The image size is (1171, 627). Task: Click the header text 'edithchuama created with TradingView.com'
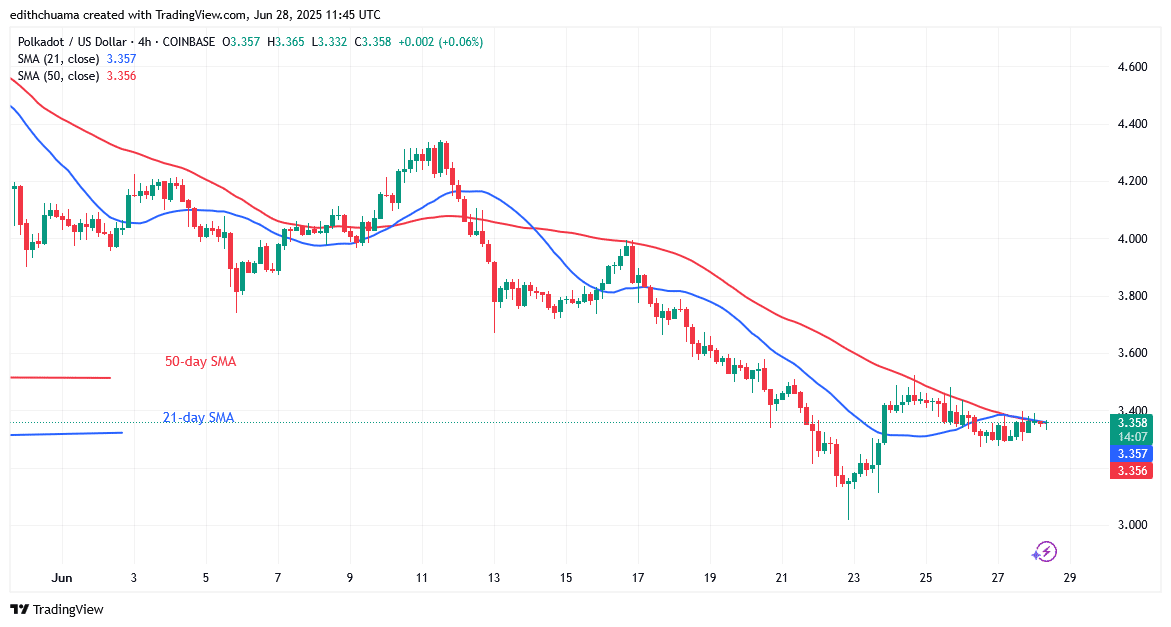click(x=128, y=15)
